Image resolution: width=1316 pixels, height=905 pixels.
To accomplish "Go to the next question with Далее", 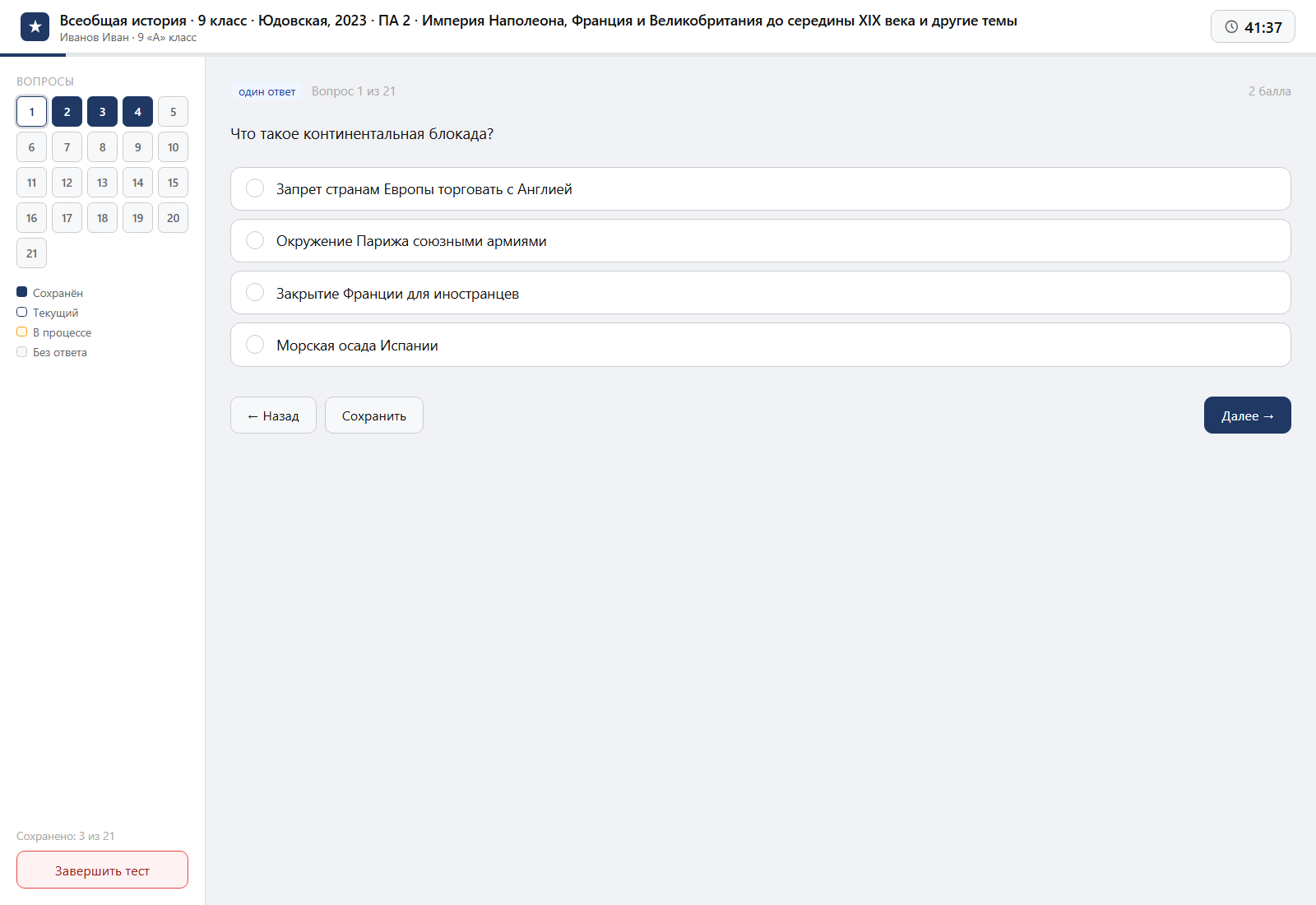I will 1247,415.
